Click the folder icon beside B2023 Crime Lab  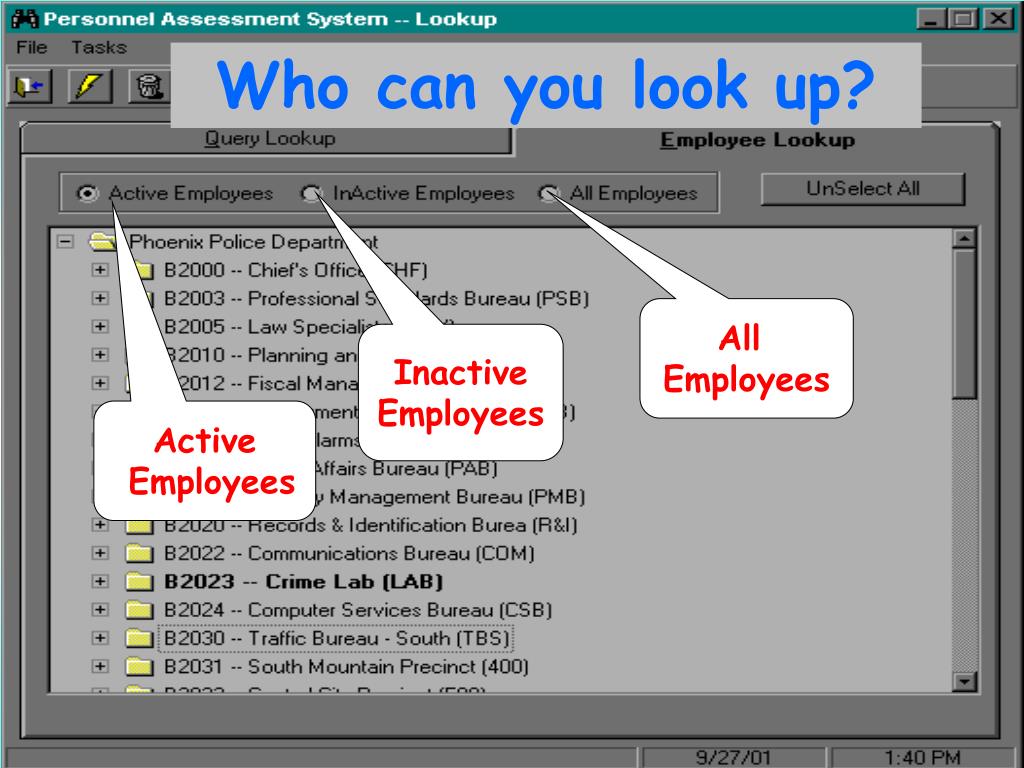[x=138, y=582]
